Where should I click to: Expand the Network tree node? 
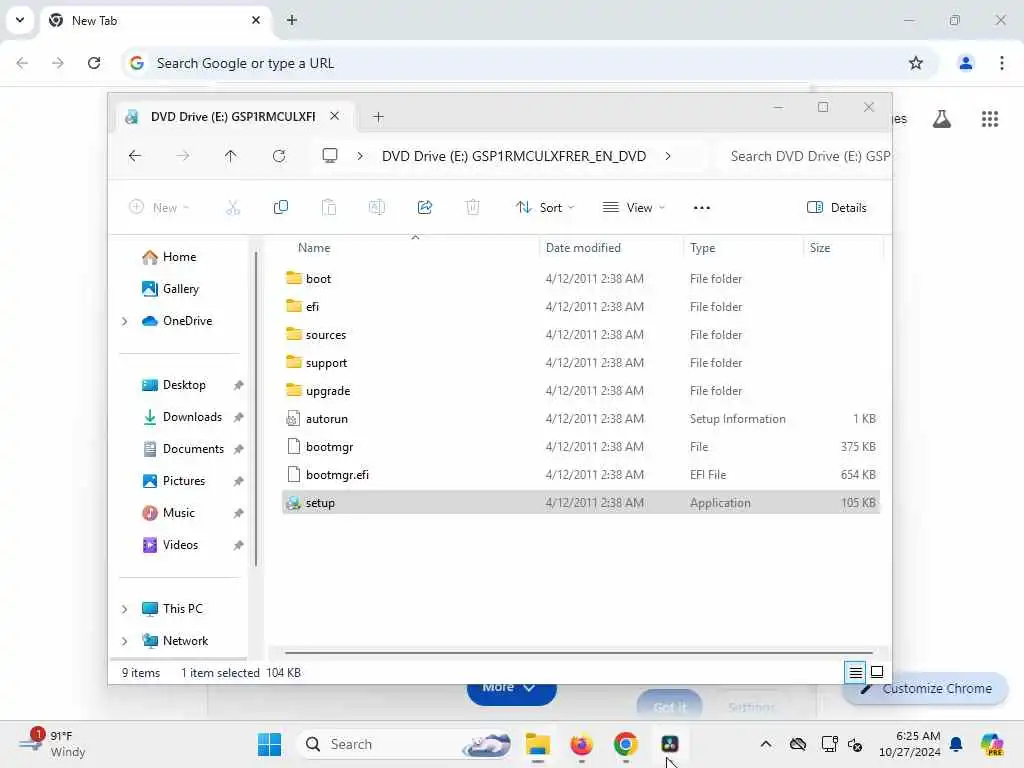124,641
